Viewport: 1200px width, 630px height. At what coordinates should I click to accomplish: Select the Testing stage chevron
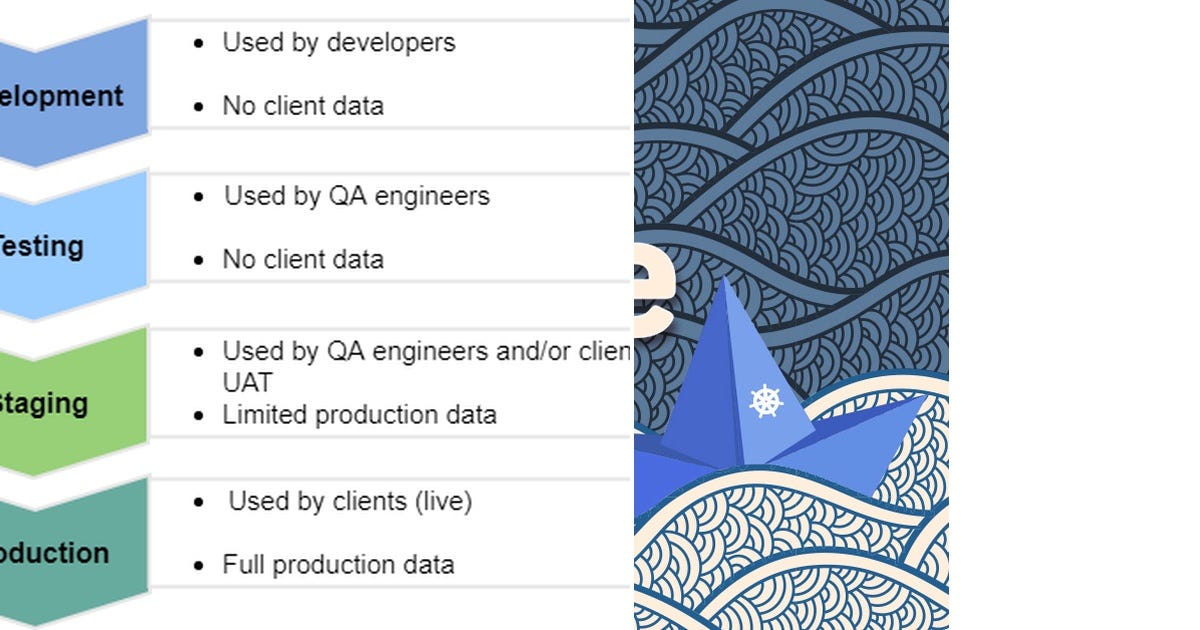pos(74,245)
